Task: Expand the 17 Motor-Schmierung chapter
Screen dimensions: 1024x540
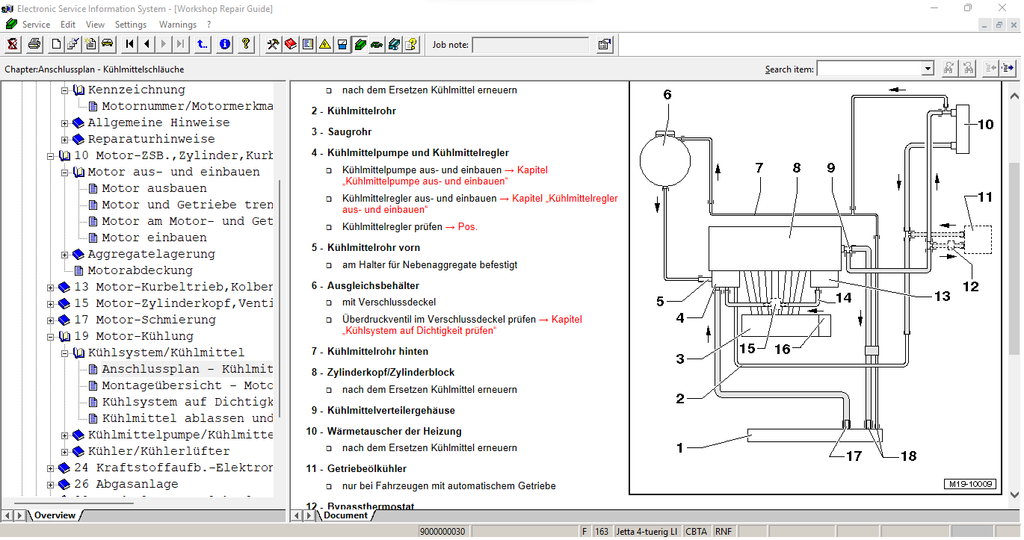Action: (x=51, y=320)
